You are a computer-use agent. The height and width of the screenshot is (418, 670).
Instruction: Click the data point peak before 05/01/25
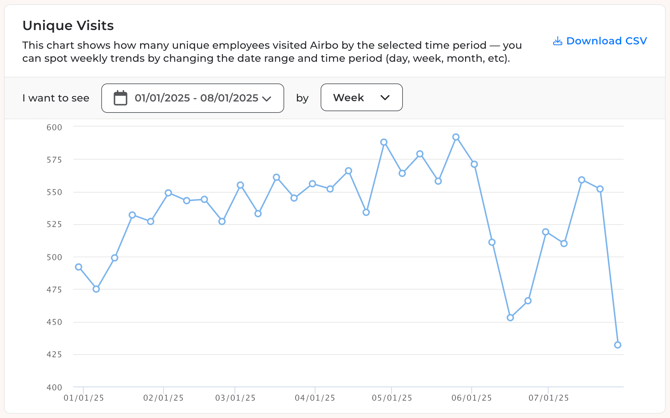point(384,142)
